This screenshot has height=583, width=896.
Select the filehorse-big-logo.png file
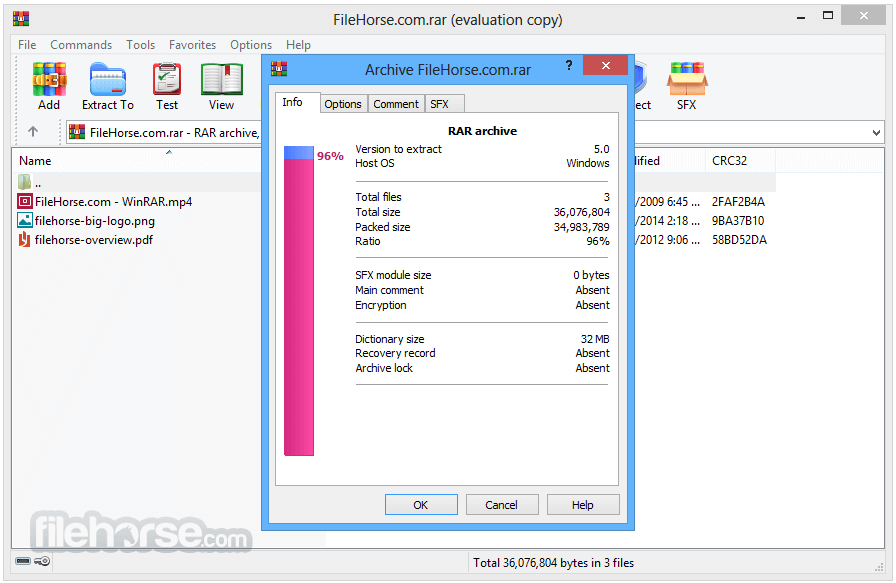tap(95, 221)
